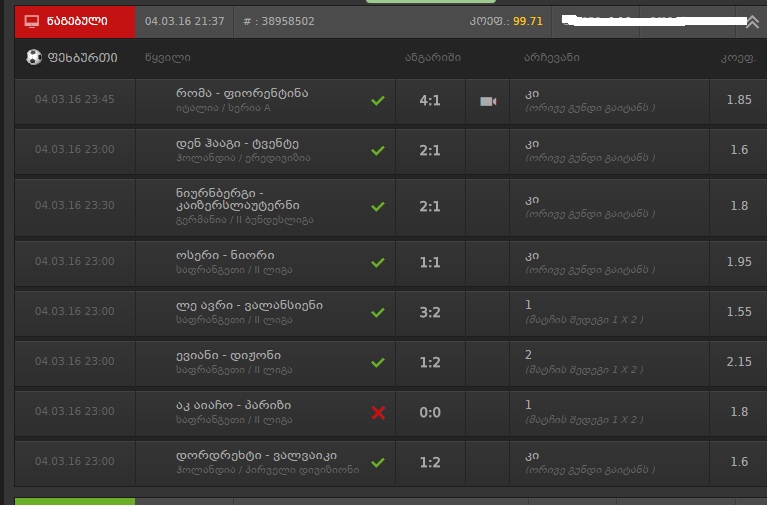Screen dimensions: 767x507
Task: Click selection 1 for აკ აიაჩო - პარიზი
Action: [x=528, y=405]
